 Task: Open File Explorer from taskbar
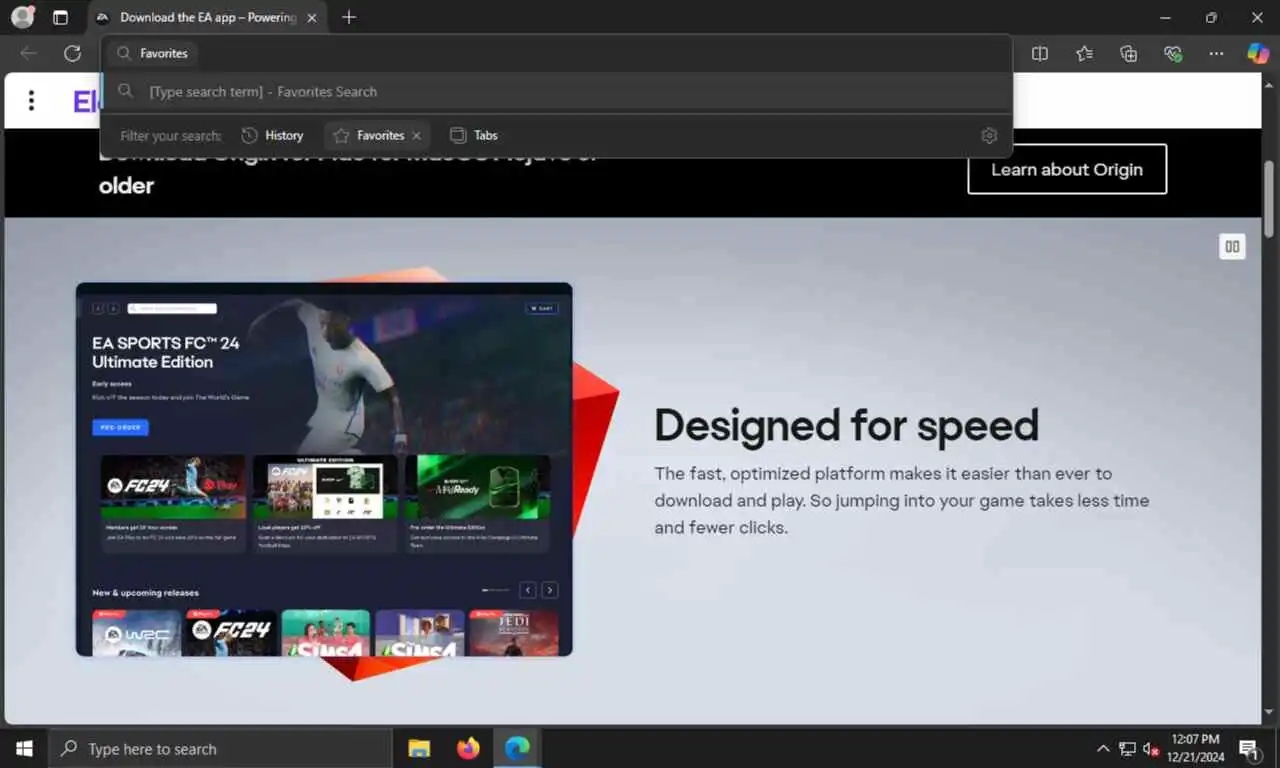click(x=419, y=748)
